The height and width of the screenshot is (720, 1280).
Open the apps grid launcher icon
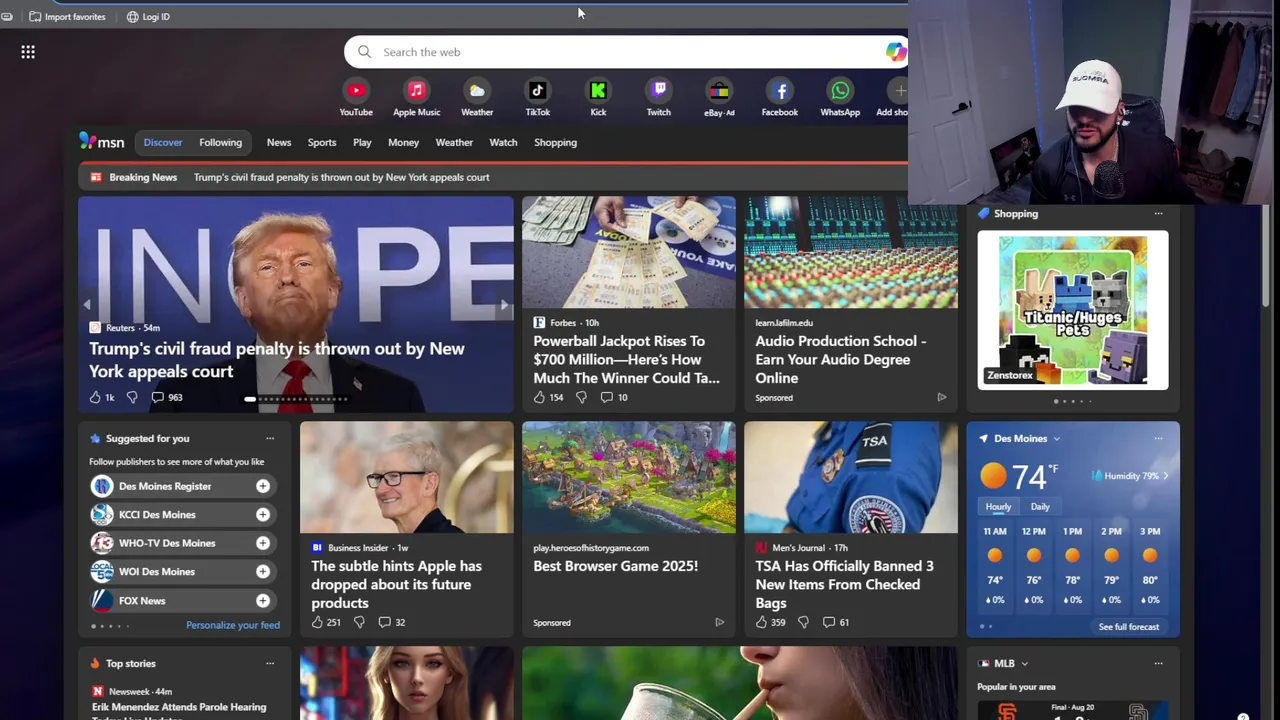pyautogui.click(x=28, y=52)
